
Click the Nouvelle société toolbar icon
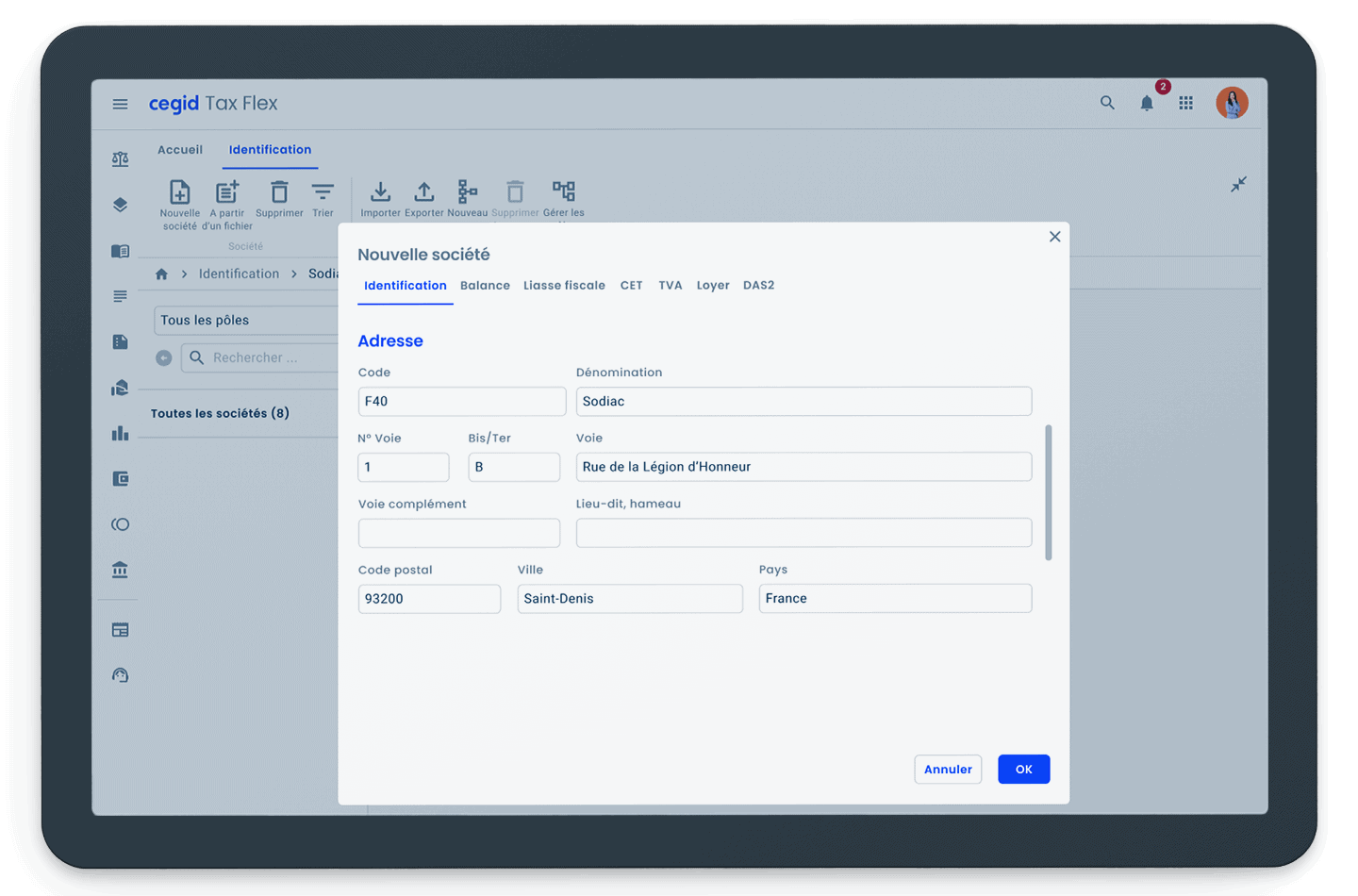point(179,193)
